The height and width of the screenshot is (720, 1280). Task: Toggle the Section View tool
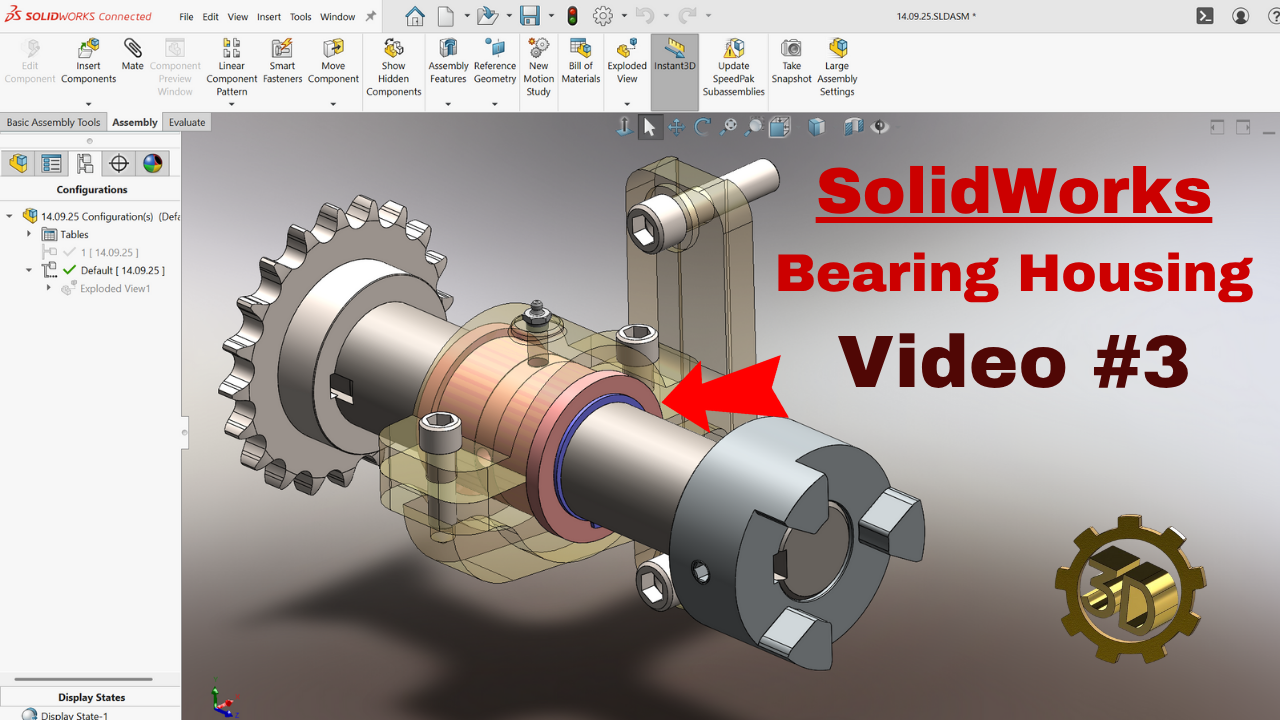pyautogui.click(x=853, y=127)
